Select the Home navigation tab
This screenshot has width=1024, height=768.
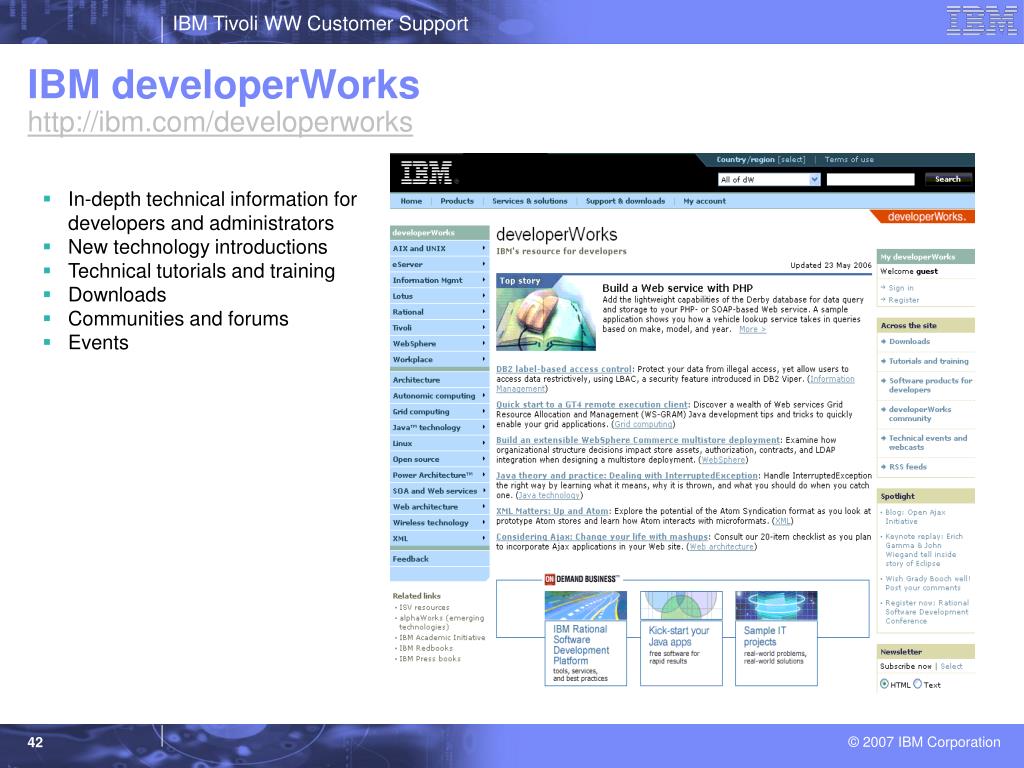click(x=411, y=201)
